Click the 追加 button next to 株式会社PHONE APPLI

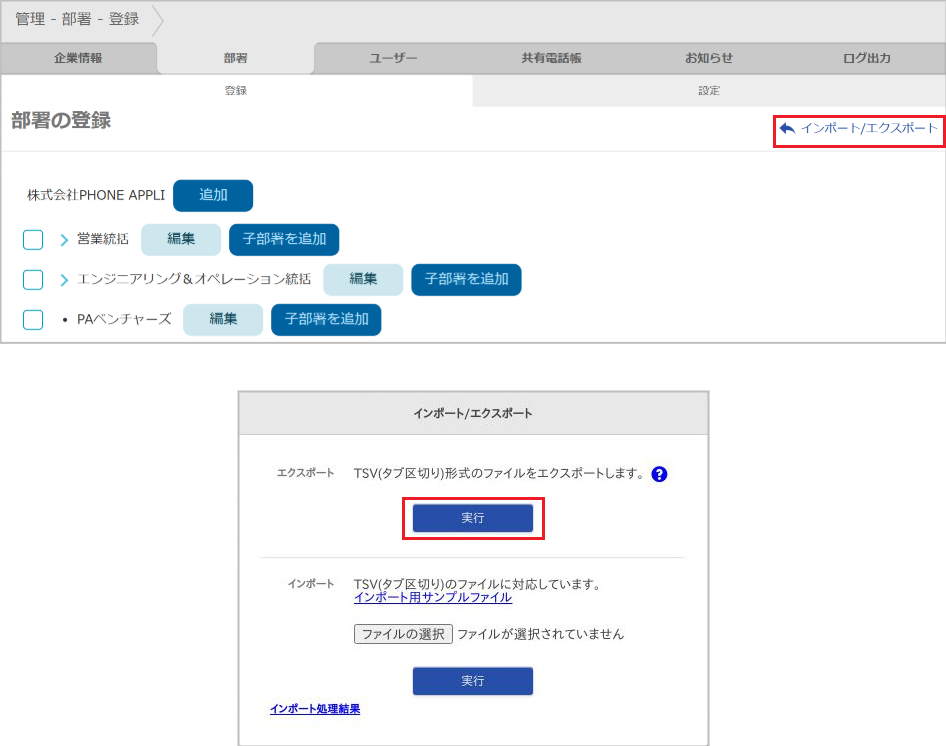(212, 195)
